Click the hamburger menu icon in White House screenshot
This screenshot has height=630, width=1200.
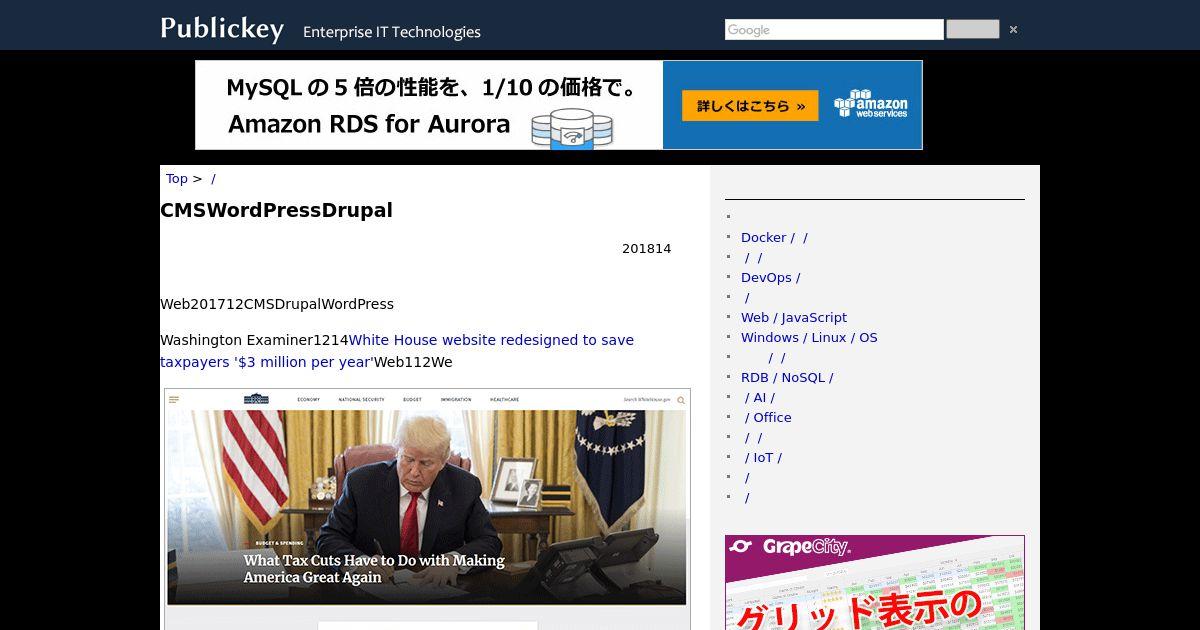click(174, 399)
